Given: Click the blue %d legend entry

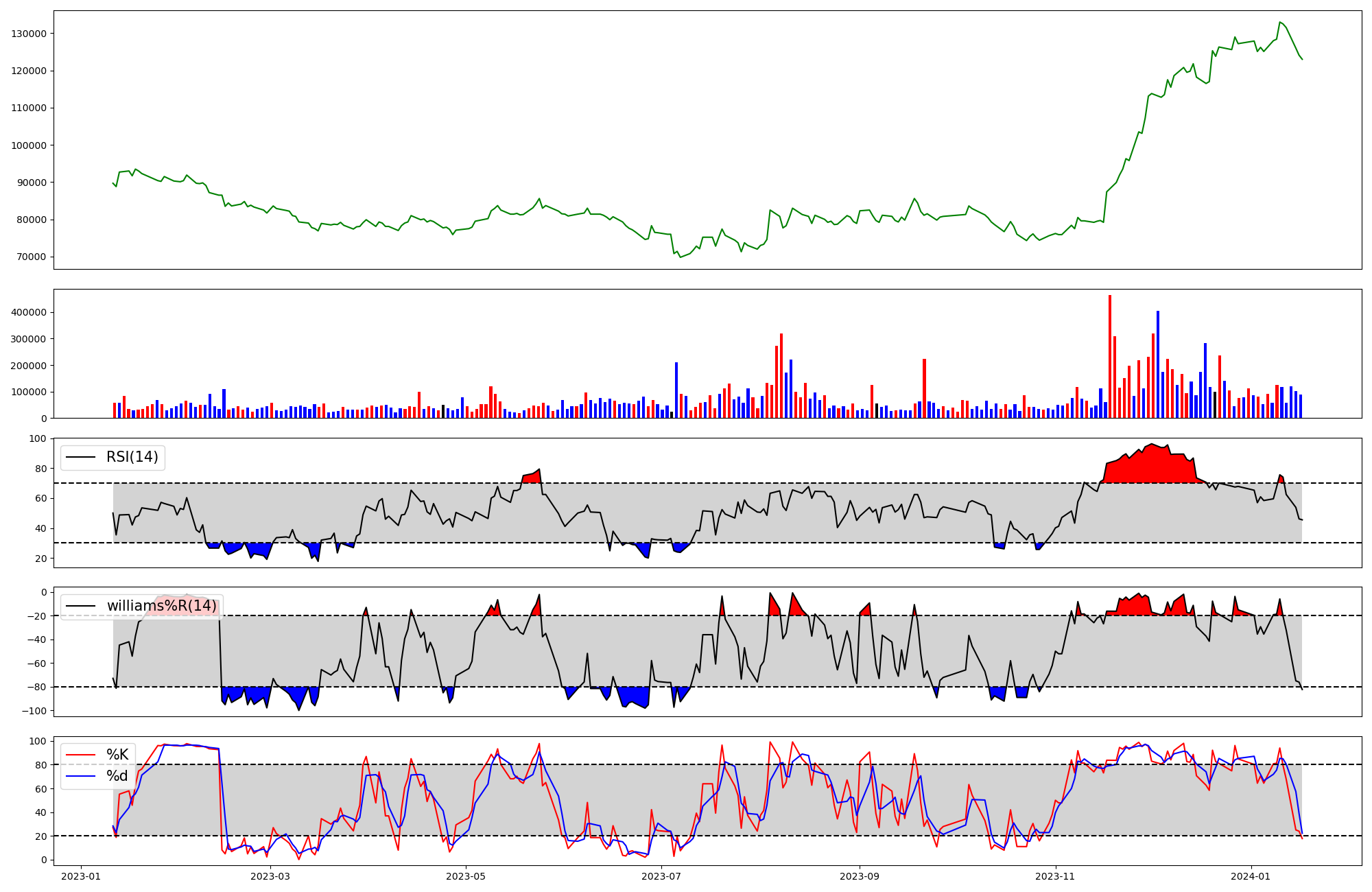Looking at the screenshot, I should (x=117, y=776).
